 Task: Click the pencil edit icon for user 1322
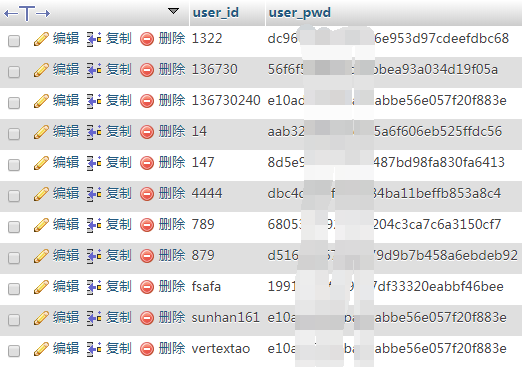pos(41,39)
